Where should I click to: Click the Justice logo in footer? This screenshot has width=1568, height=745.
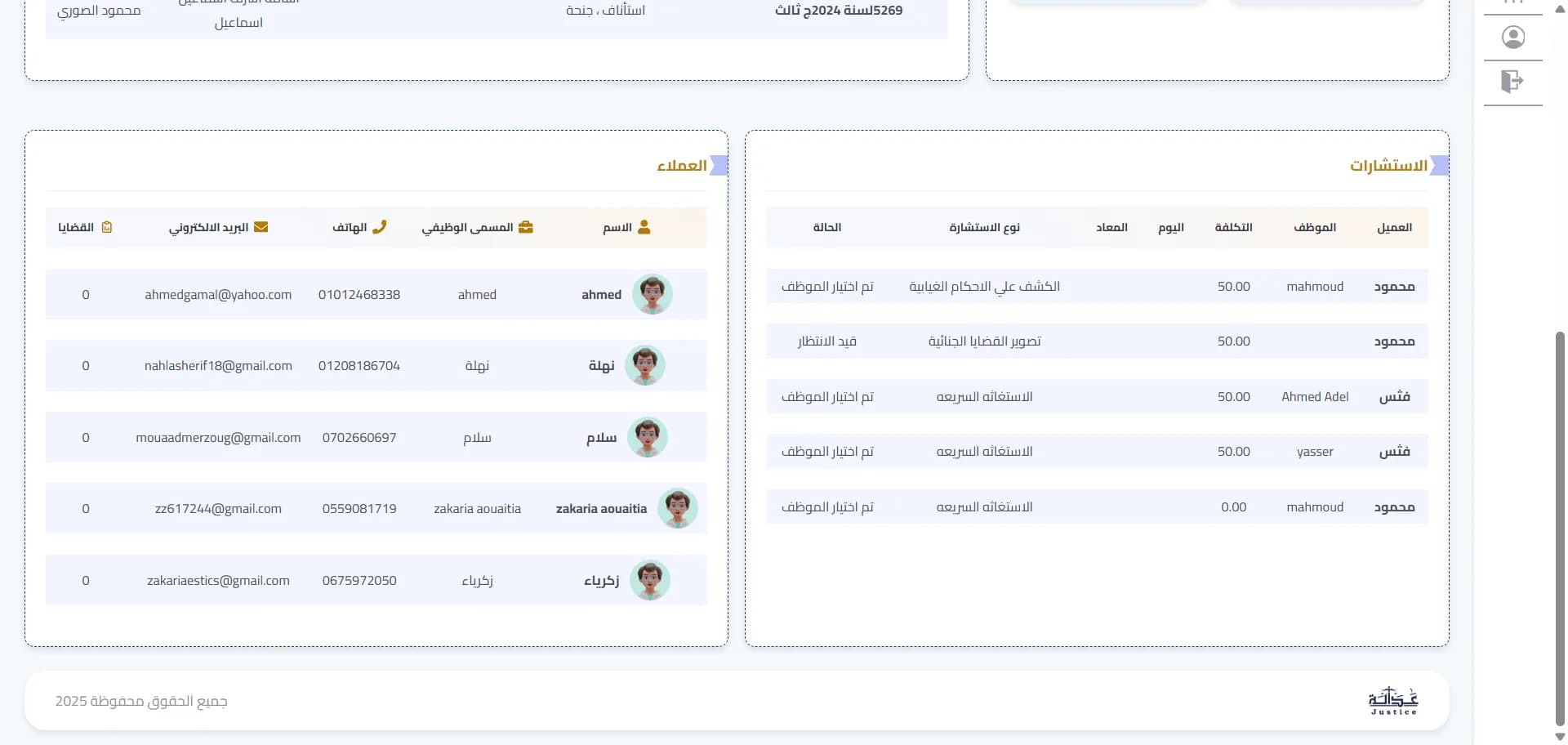tap(1393, 701)
